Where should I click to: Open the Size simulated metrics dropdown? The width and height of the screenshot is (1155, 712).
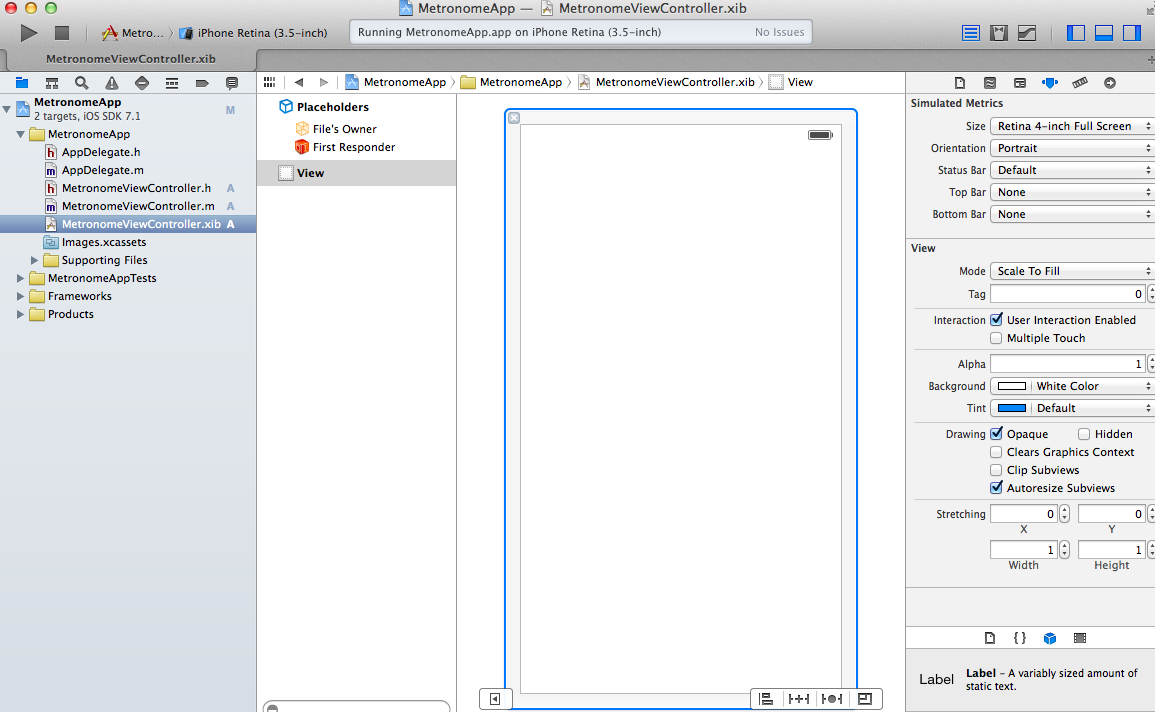pos(1072,126)
